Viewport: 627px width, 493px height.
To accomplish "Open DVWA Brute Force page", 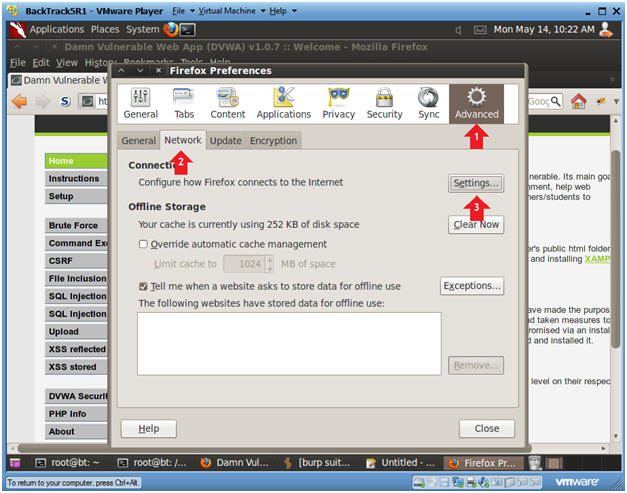I will [x=76, y=225].
